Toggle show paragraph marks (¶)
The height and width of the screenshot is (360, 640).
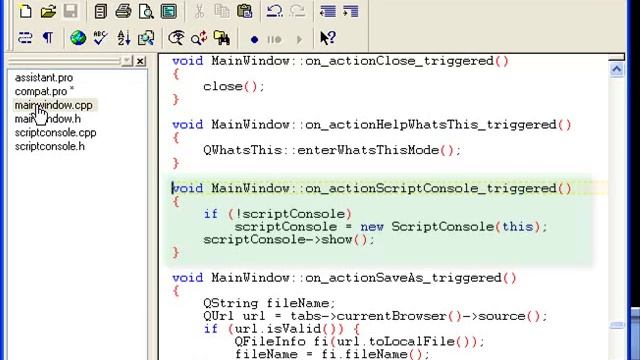[x=48, y=38]
